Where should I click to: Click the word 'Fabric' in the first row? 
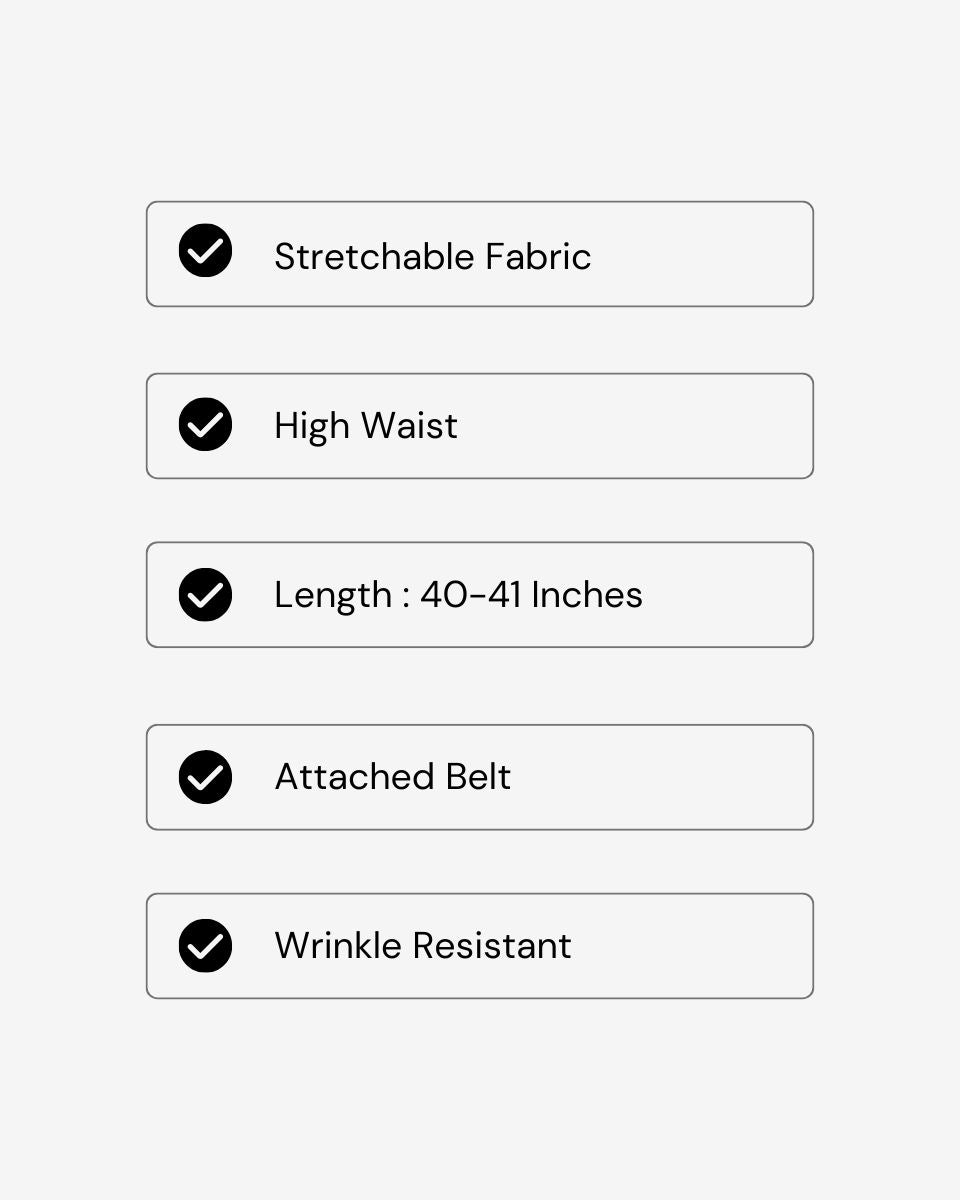[x=538, y=257]
